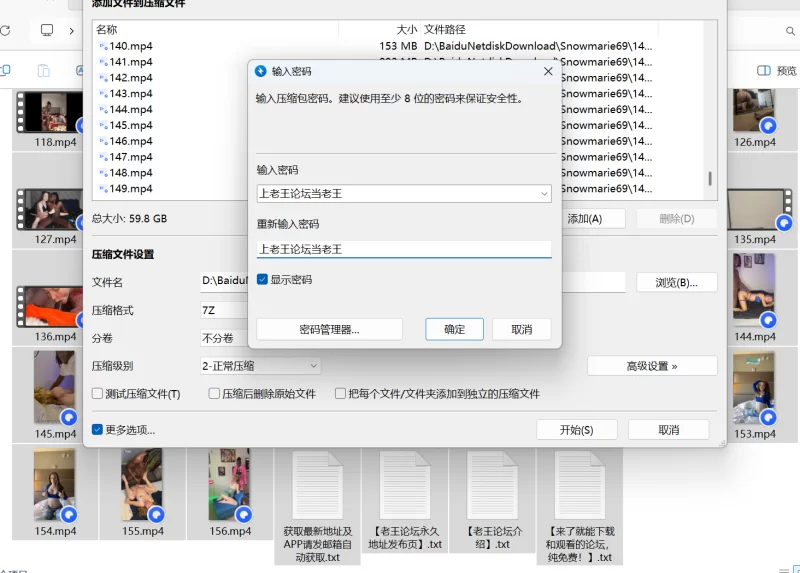The width and height of the screenshot is (800, 573).
Task: Enable 测试压缩文件(T) checkbox
Action: [97, 393]
